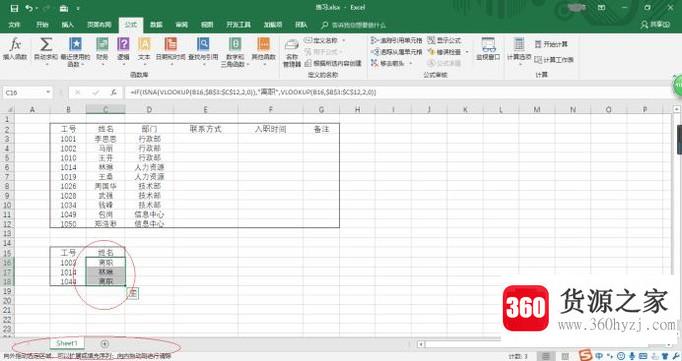The width and height of the screenshot is (682, 361).
Task: Click Error Checking (错误检查)
Action: [x=444, y=52]
